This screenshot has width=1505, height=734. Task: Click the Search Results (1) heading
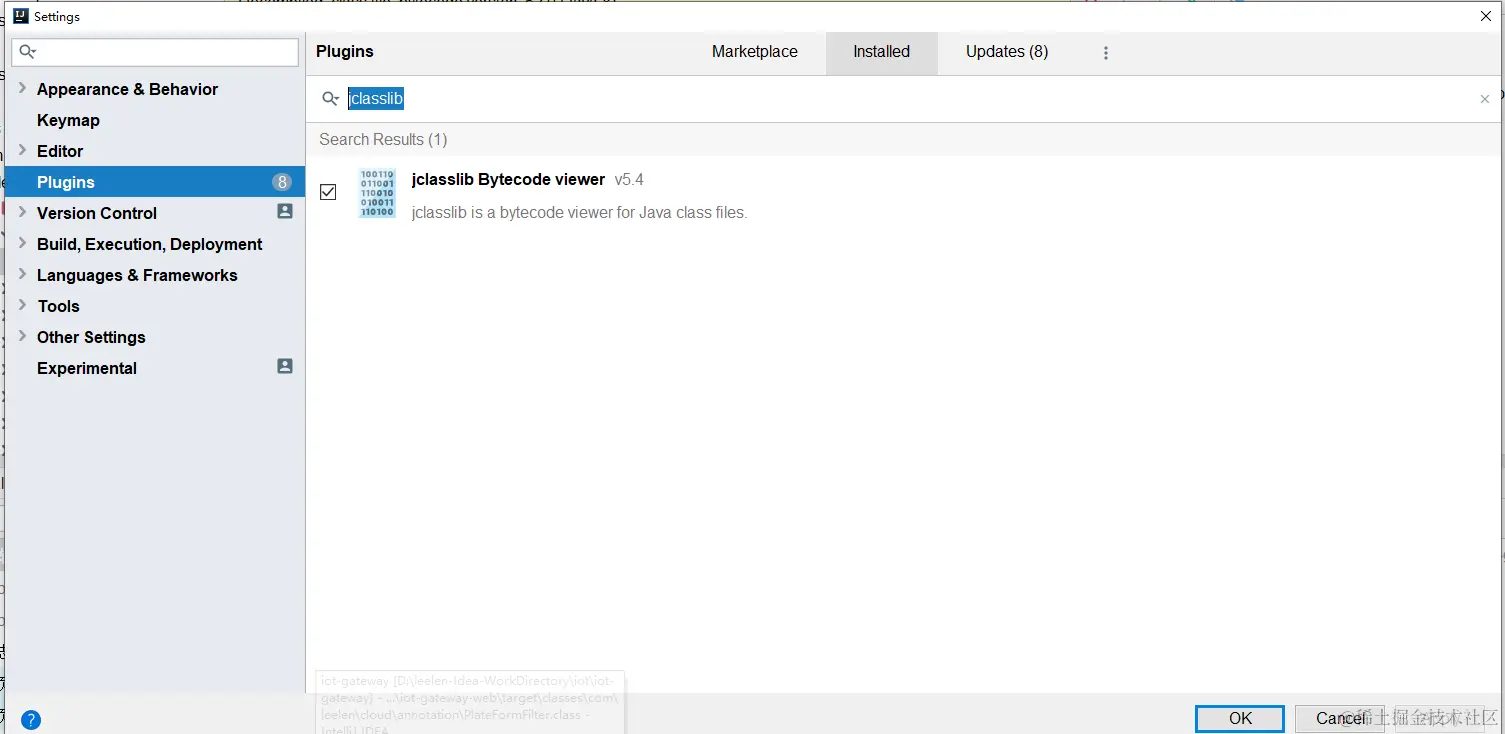pos(383,140)
